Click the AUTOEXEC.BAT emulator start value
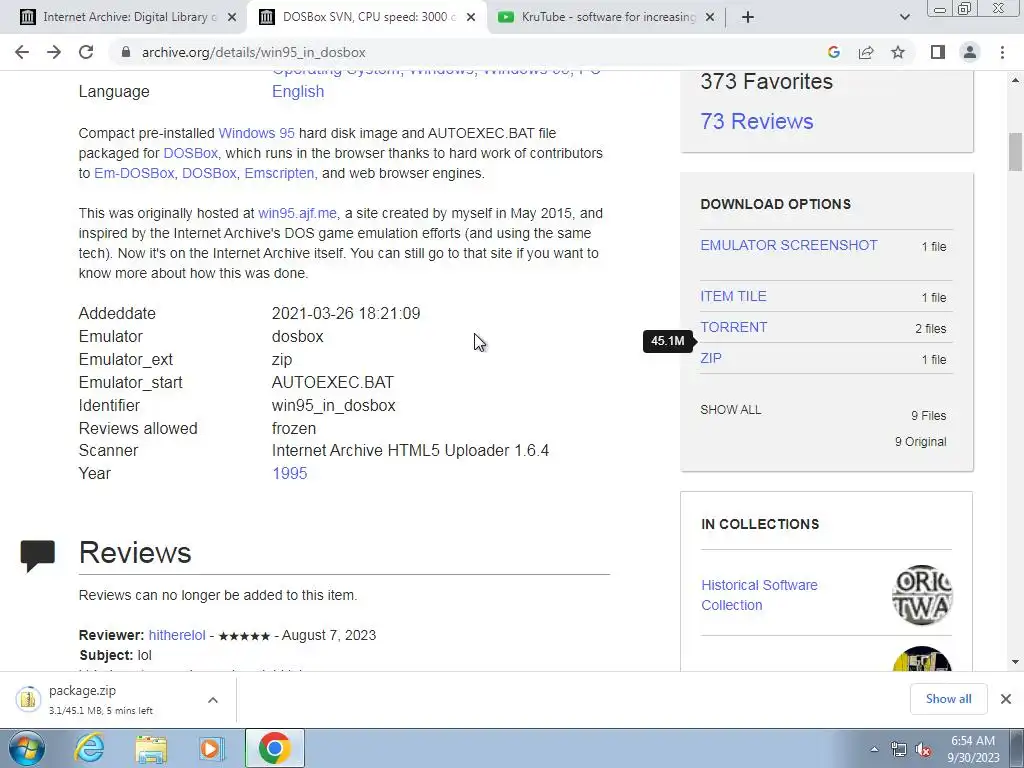 333,383
